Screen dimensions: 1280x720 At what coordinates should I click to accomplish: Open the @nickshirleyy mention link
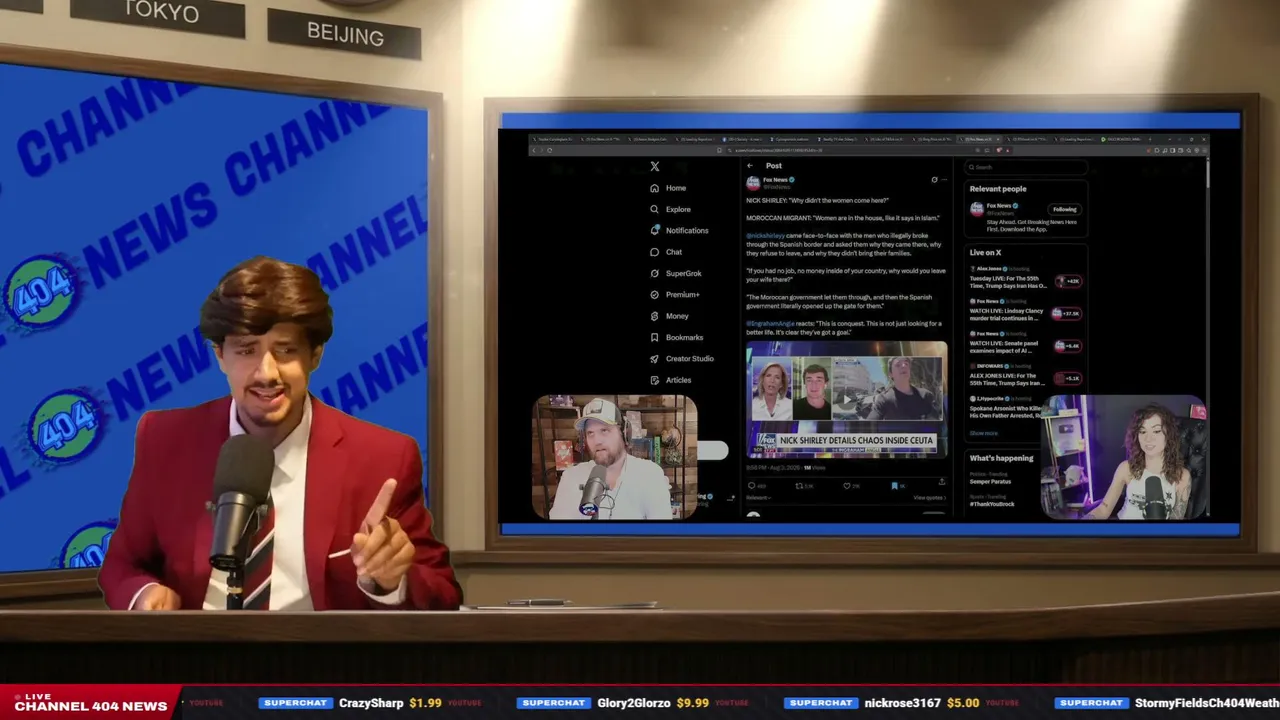click(765, 236)
